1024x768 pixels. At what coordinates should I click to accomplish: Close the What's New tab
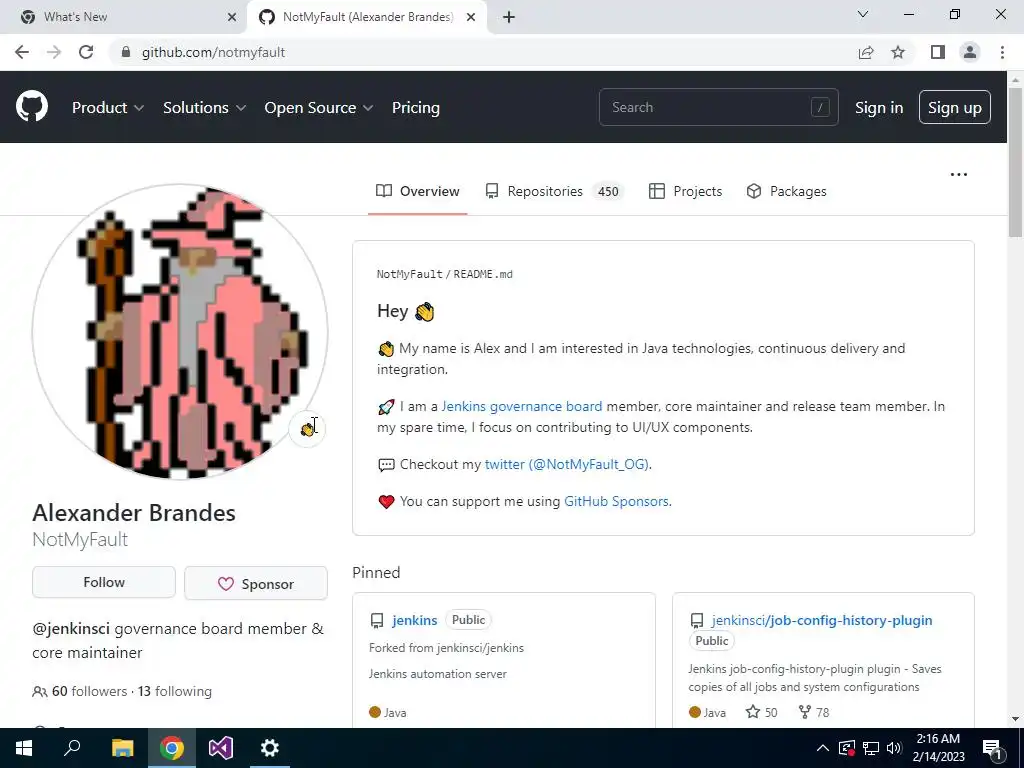[x=232, y=17]
